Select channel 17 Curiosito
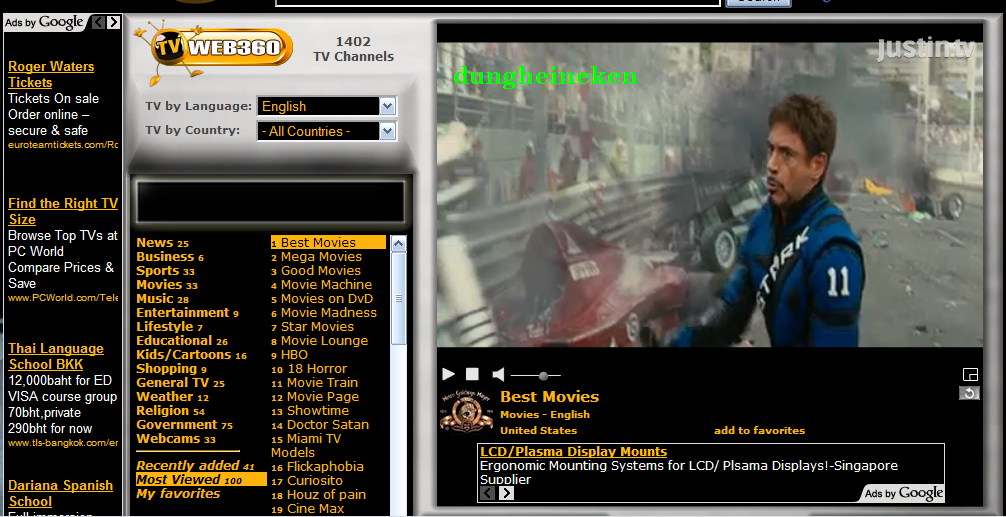 click(307, 481)
